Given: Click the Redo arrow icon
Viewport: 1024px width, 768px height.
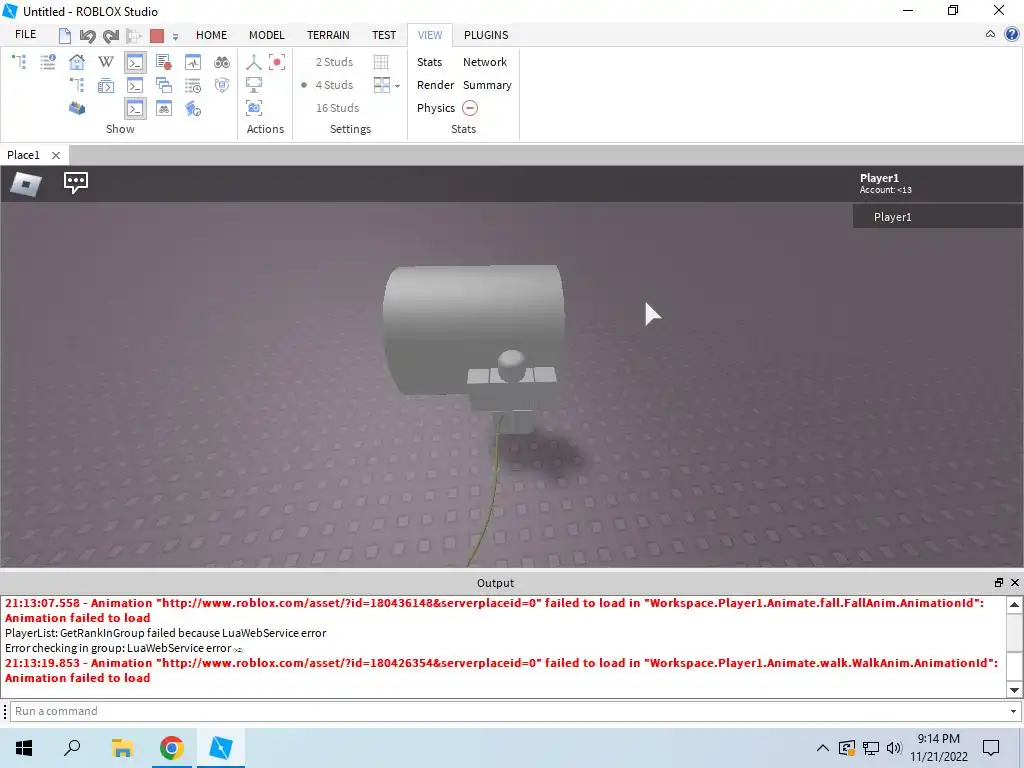Looking at the screenshot, I should (110, 35).
